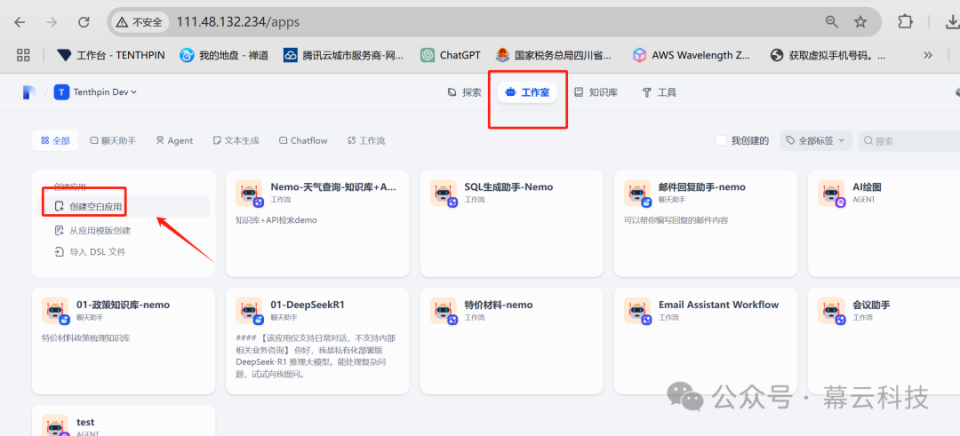This screenshot has width=960, height=436.
Task: Filter apps by 文本生成
Action: pyautogui.click(x=236, y=140)
